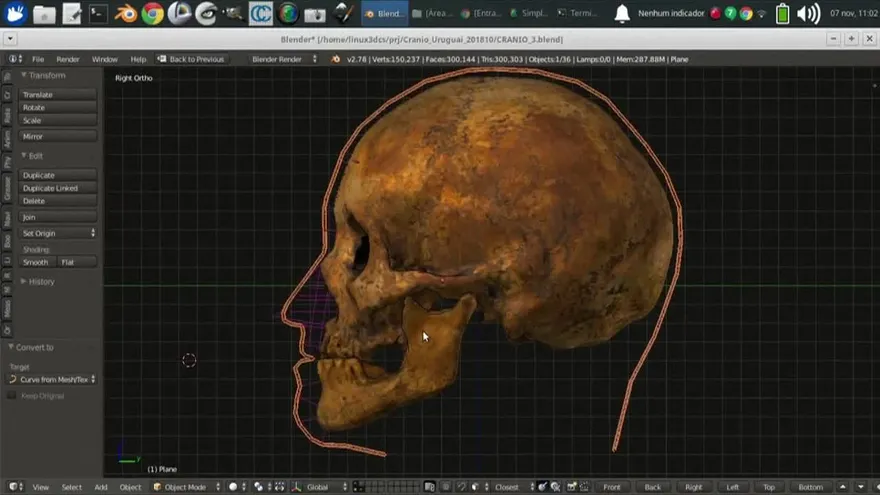This screenshot has height=495, width=880.
Task: Click the volume speaker icon
Action: tap(809, 14)
